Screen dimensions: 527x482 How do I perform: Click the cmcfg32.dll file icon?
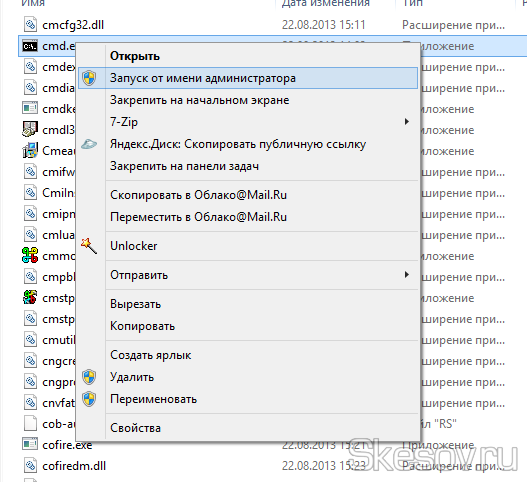30,25
